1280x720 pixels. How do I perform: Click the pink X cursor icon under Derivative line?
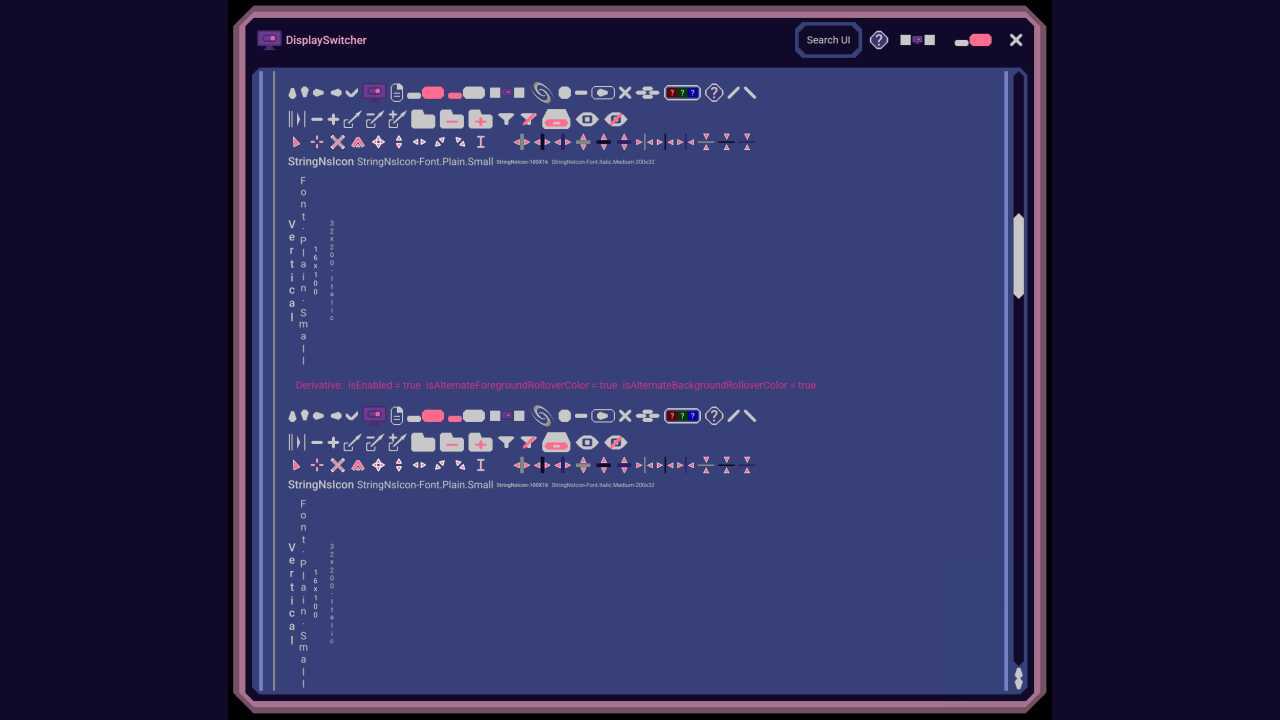click(338, 465)
